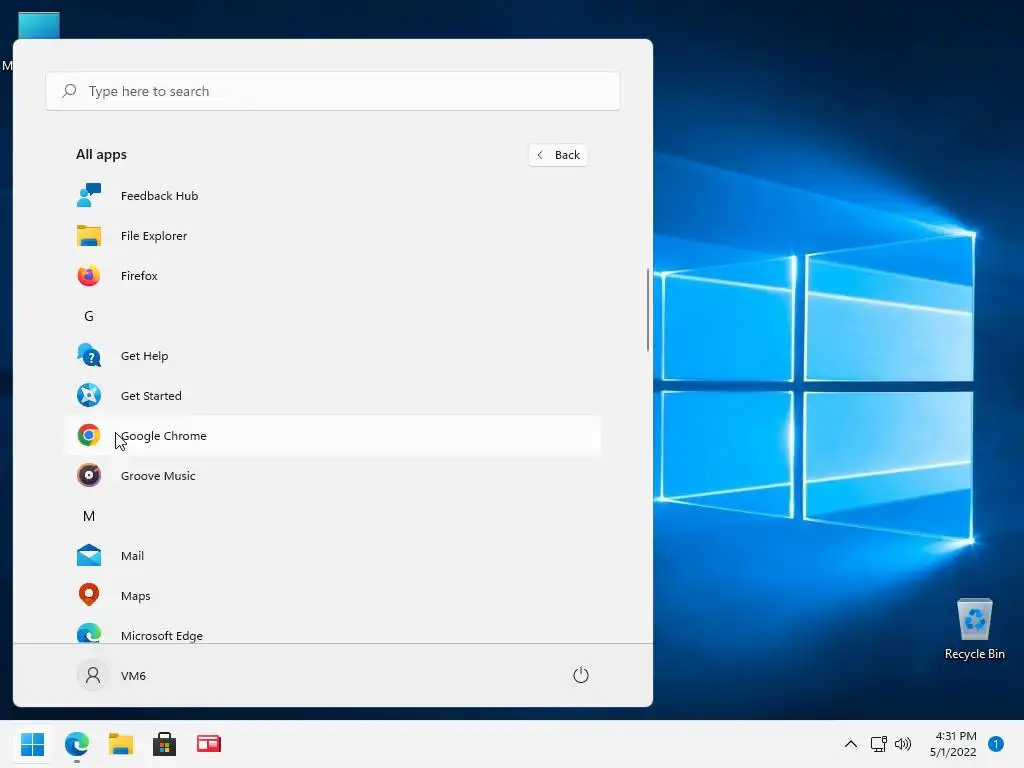Screen dimensions: 1024x768
Task: Click the All apps list scrollbar
Action: tap(648, 310)
